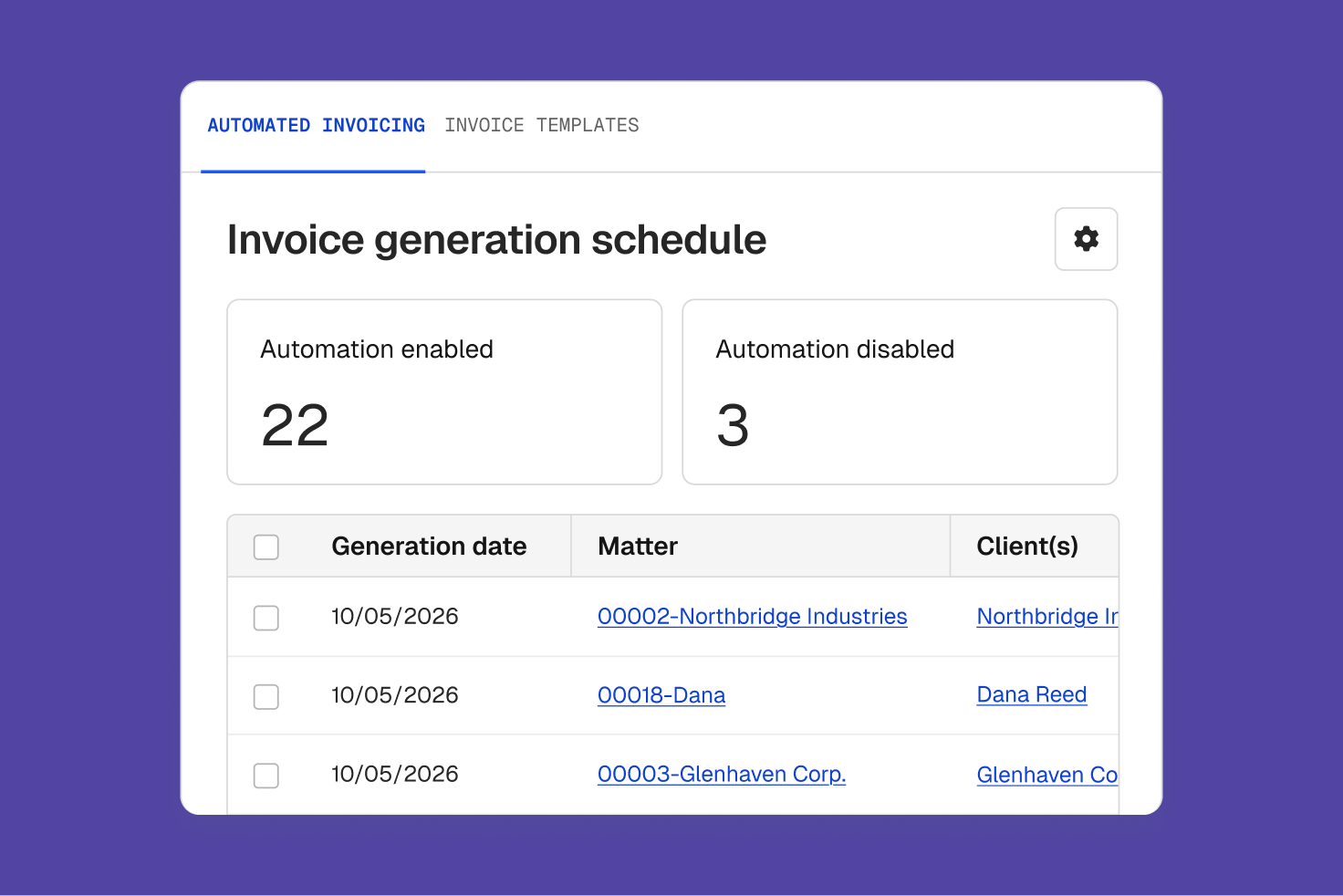
Task: Click the Client(s) column header
Action: [1027, 547]
